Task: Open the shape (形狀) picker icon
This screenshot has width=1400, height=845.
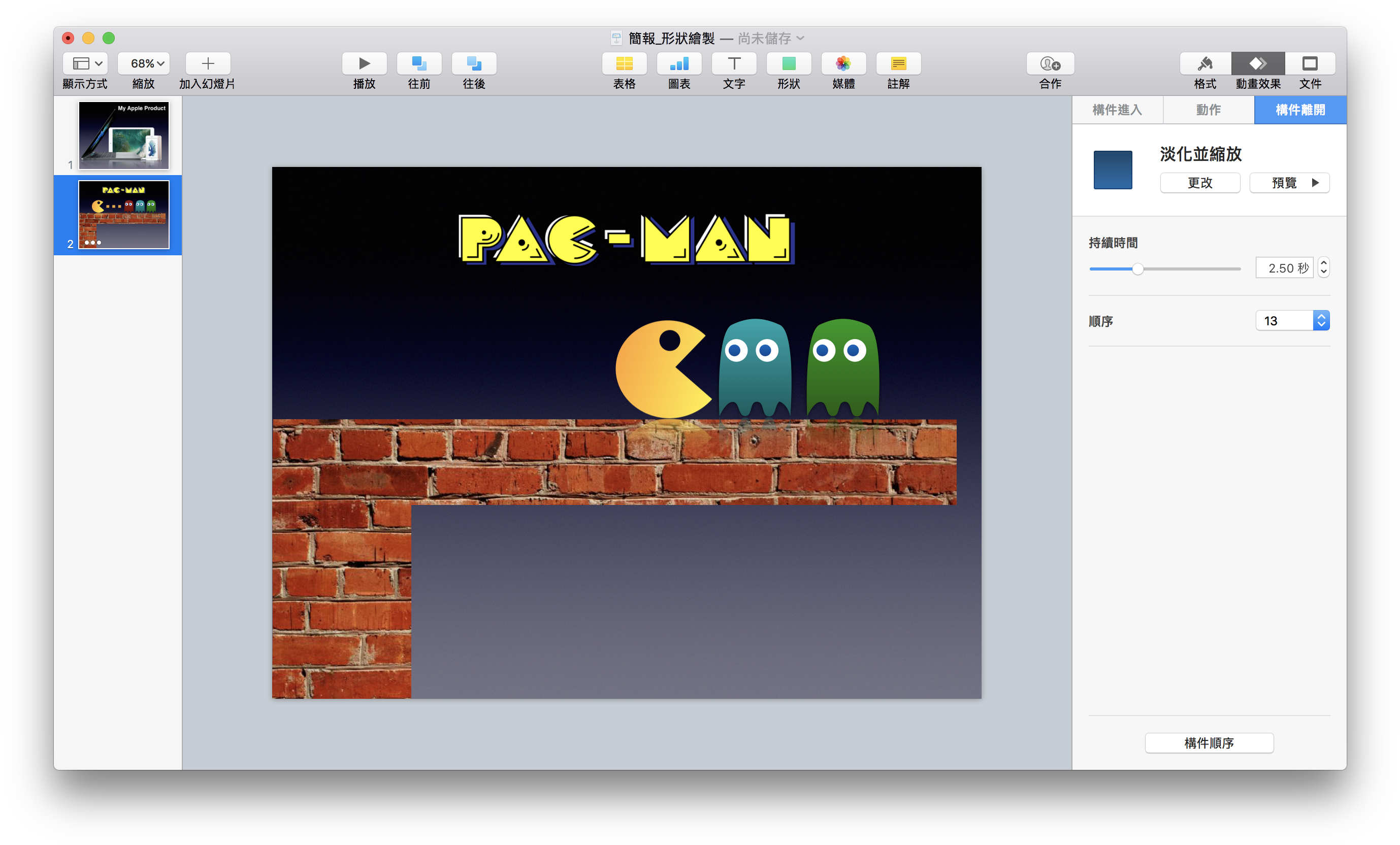Action: (x=789, y=63)
